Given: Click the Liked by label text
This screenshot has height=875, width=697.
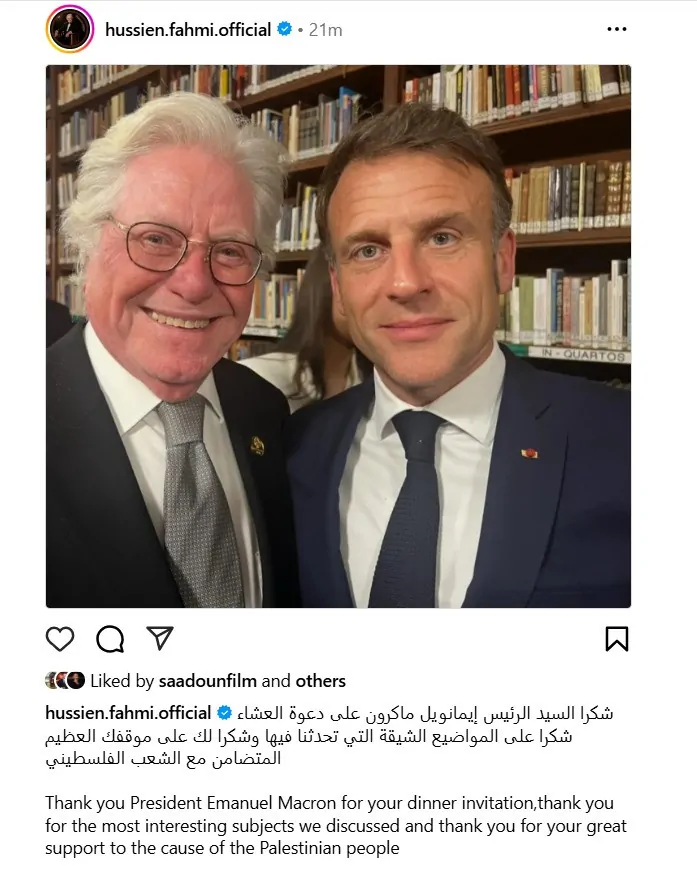Looking at the screenshot, I should point(122,681).
